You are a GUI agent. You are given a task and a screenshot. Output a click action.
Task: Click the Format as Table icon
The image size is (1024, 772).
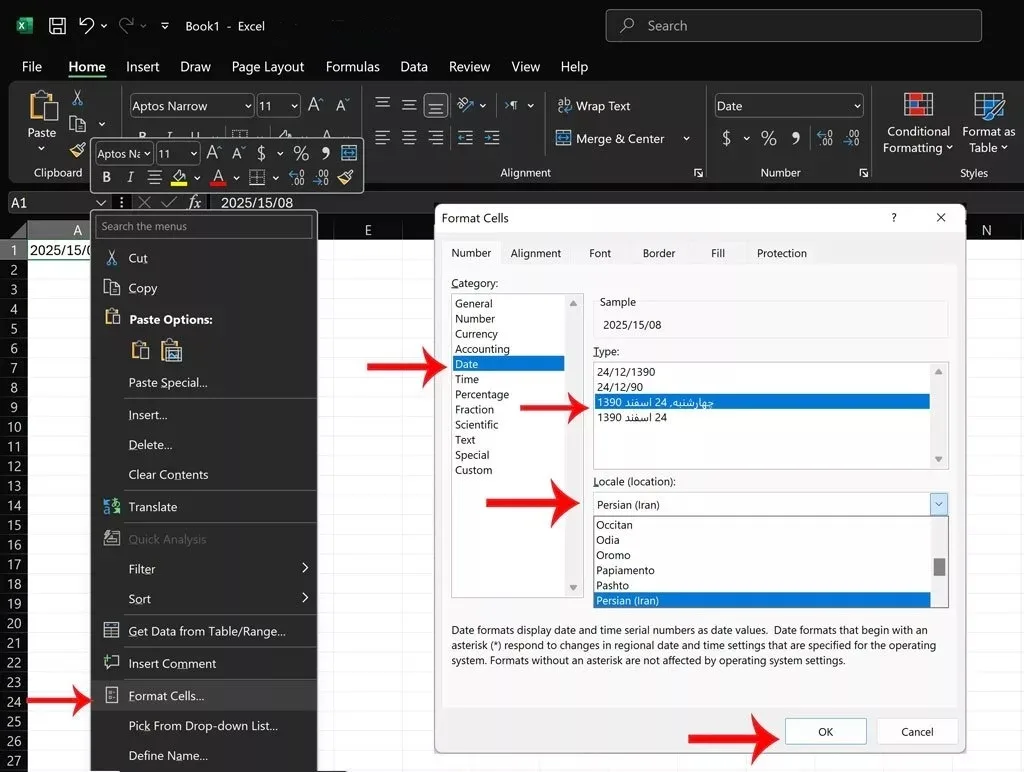(989, 106)
